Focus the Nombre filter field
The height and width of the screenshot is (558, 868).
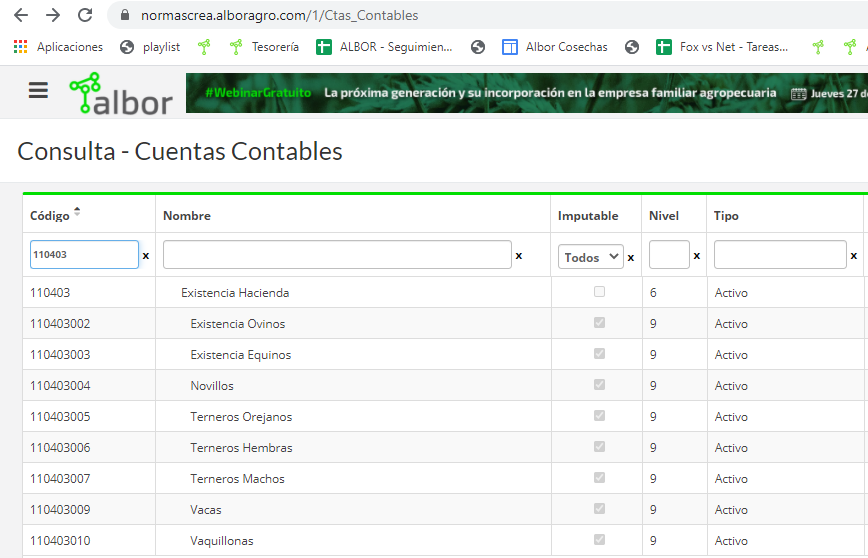click(337, 255)
